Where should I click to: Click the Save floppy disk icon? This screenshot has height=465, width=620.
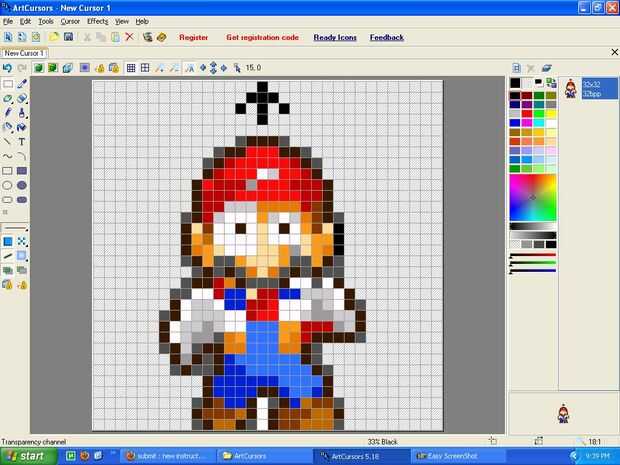(68, 37)
